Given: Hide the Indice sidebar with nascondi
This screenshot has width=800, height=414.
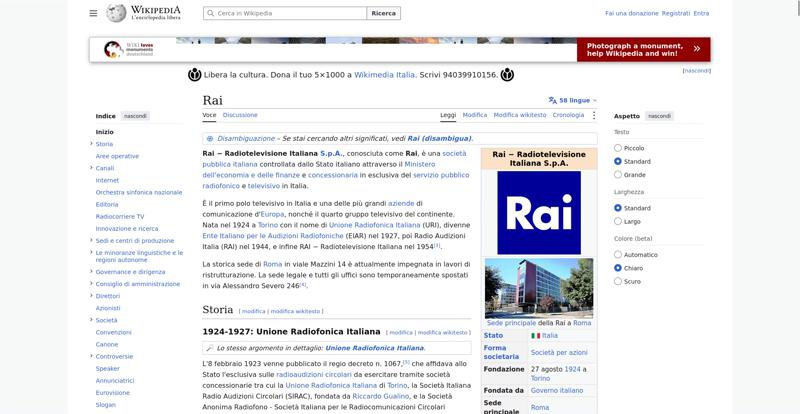Looking at the screenshot, I should click(x=135, y=116).
